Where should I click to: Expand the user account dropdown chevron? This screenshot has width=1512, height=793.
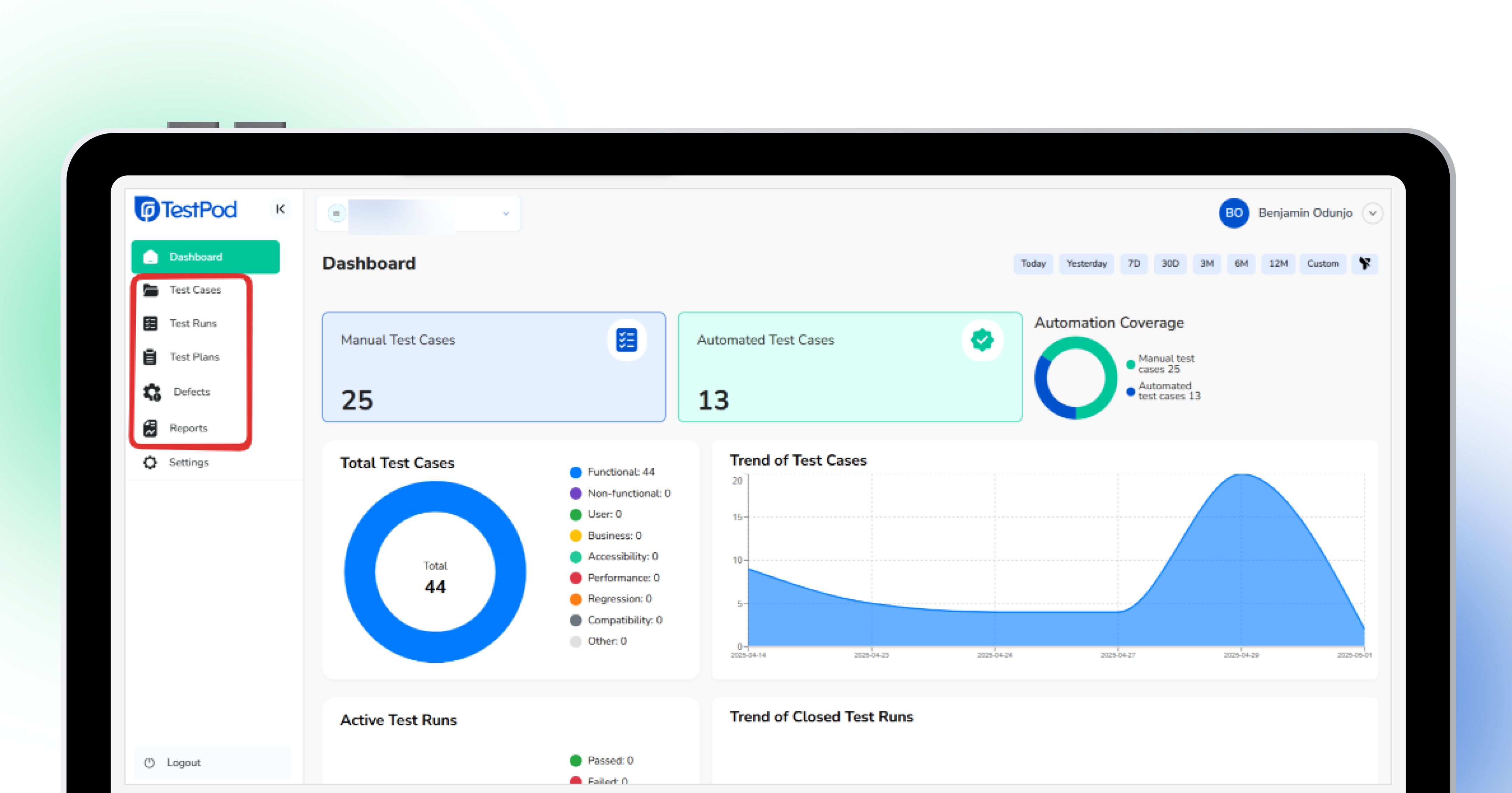point(1372,213)
